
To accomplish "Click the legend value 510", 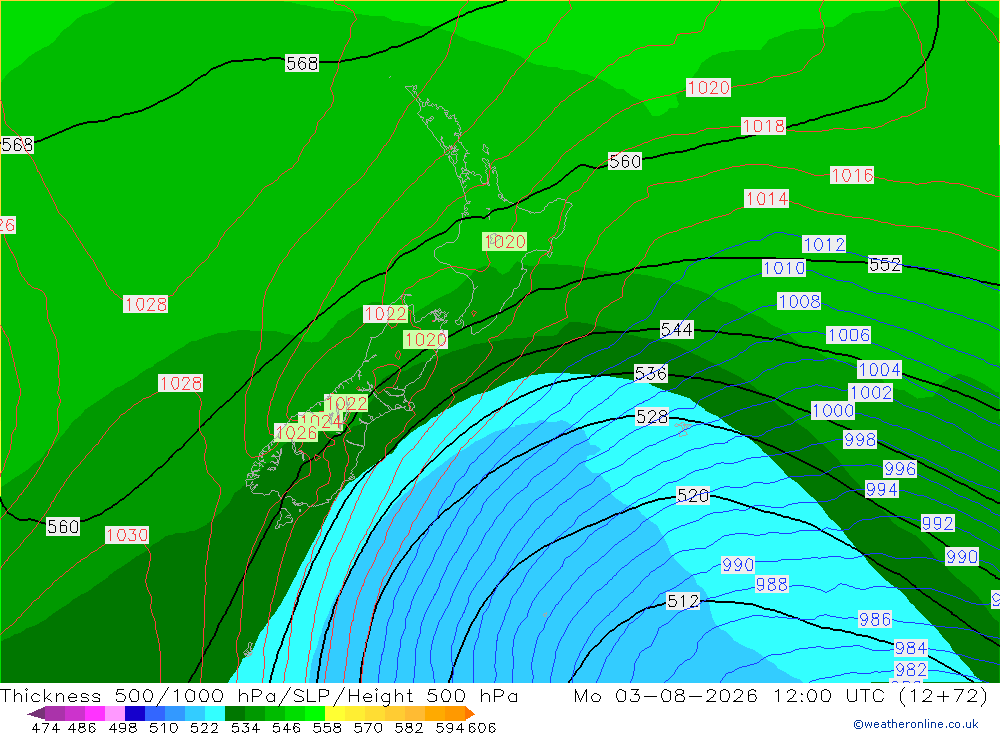I will click(x=163, y=727).
